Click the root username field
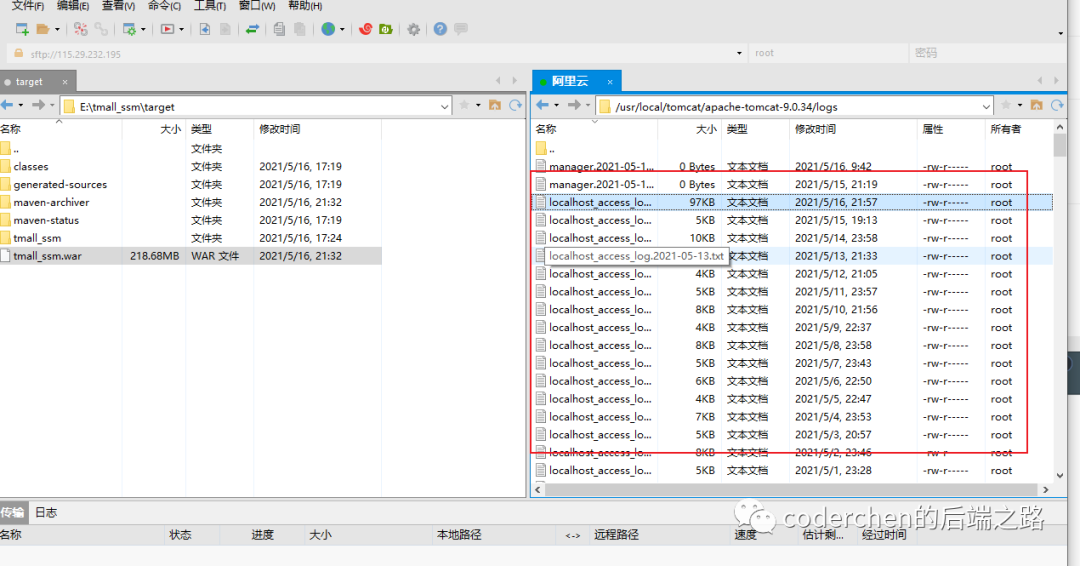Viewport: 1080px width, 566px height. pos(829,53)
